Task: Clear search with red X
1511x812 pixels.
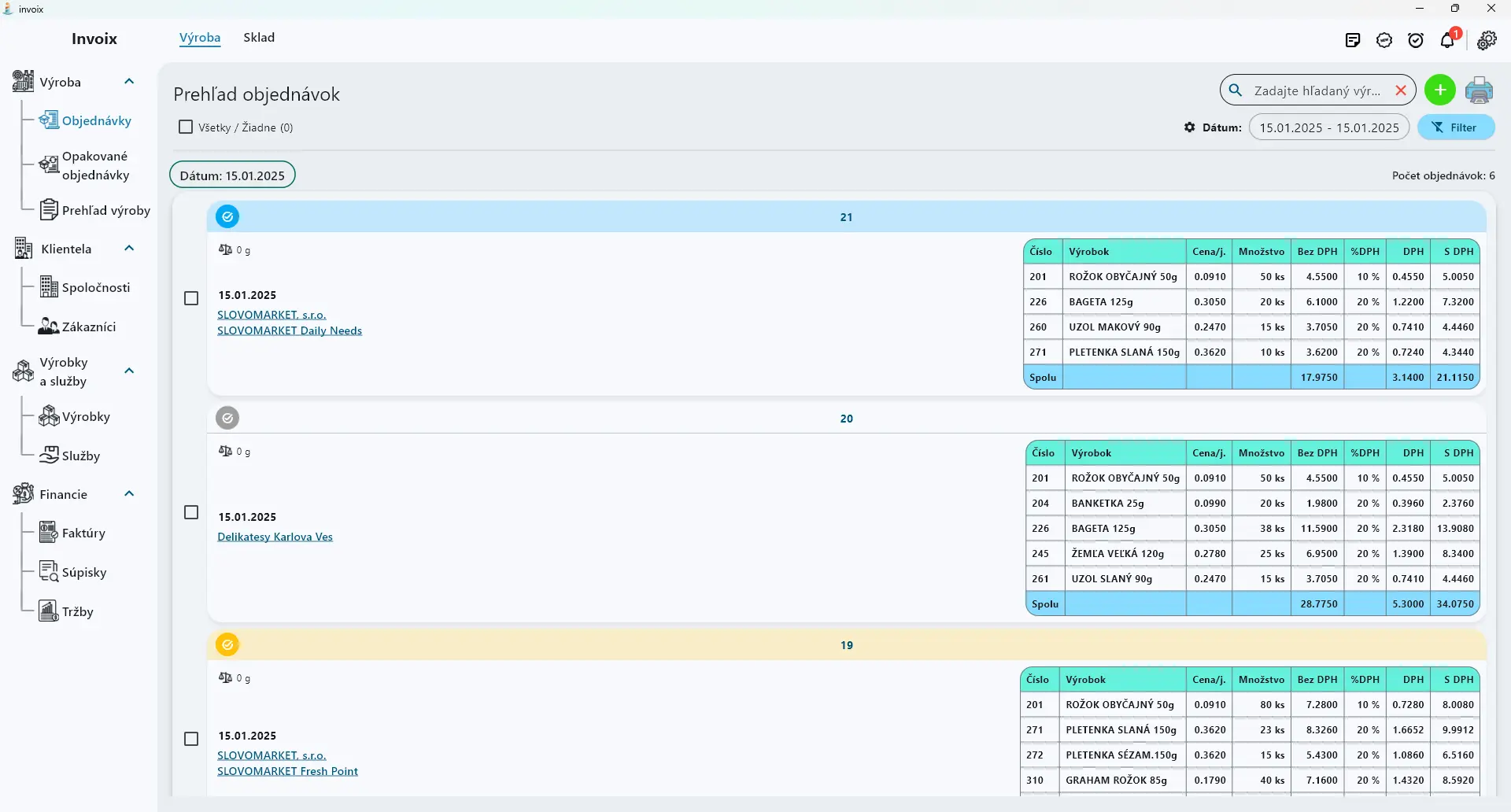Action: (x=1401, y=90)
